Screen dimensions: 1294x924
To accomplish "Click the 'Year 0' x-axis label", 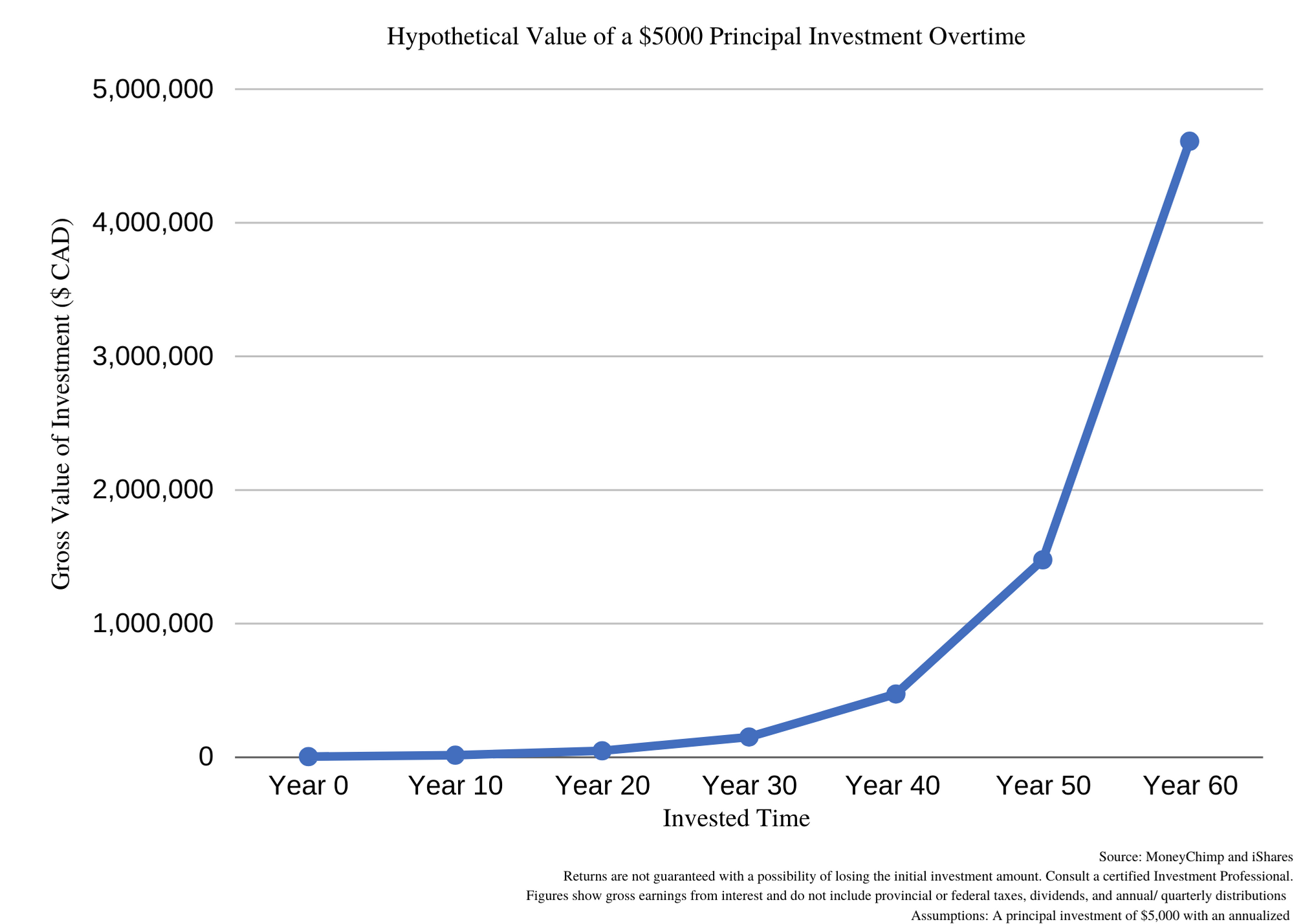I will click(309, 786).
